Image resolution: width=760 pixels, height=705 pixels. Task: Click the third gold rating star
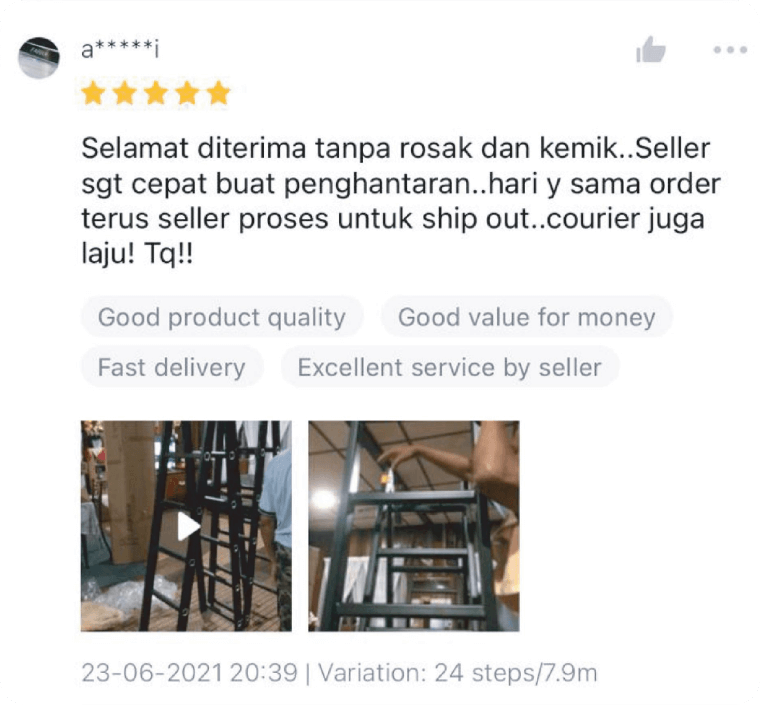pos(156,93)
